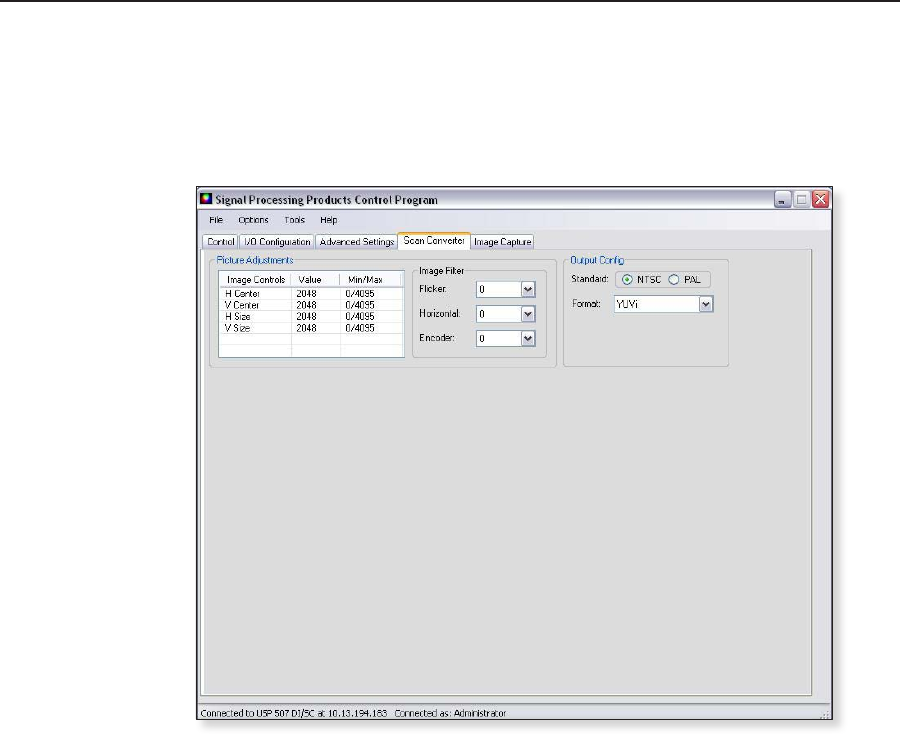Switch to the I/O Configuration tab
The image size is (900, 736).
(x=276, y=242)
